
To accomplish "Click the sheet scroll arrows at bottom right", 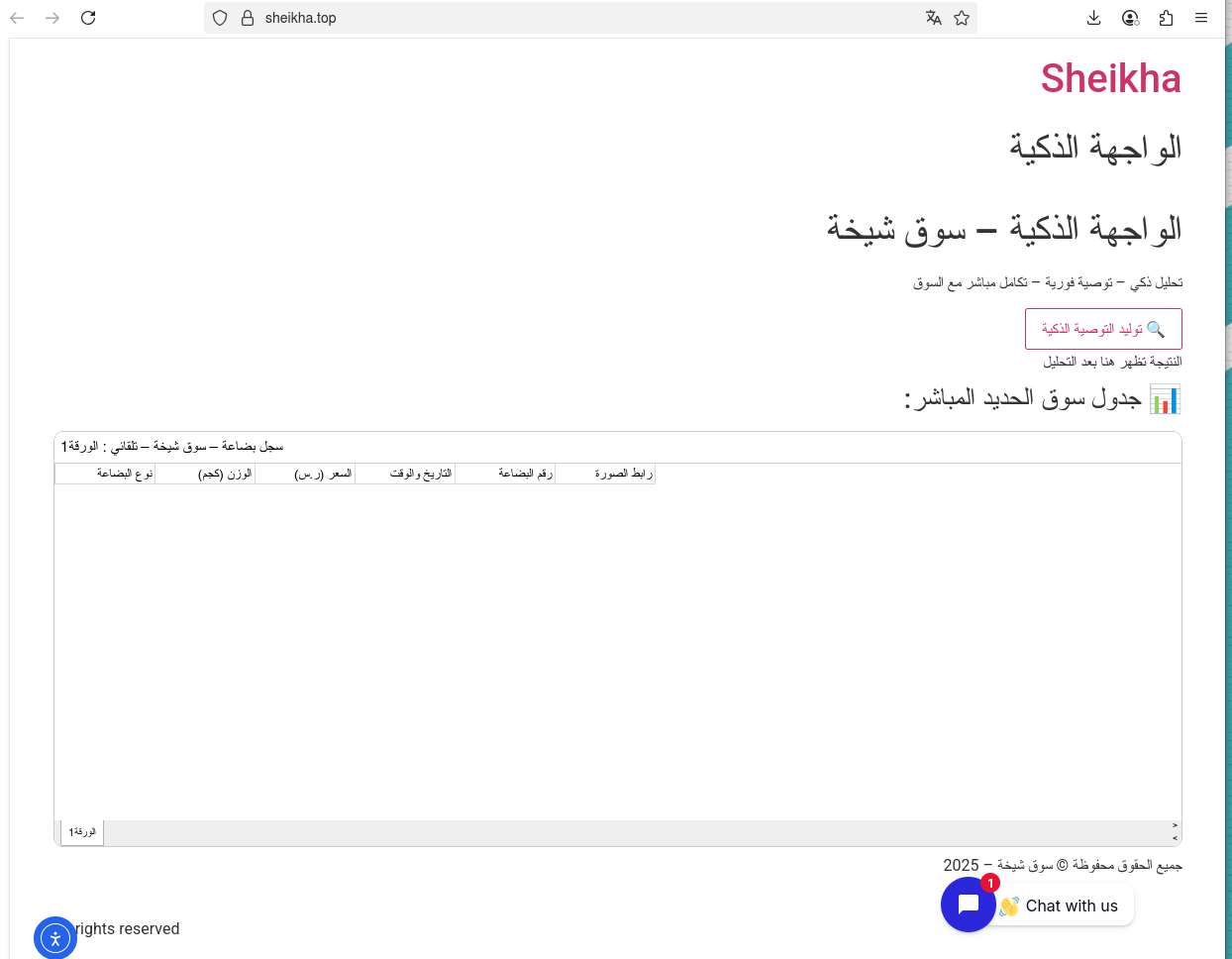I will [x=1175, y=832].
